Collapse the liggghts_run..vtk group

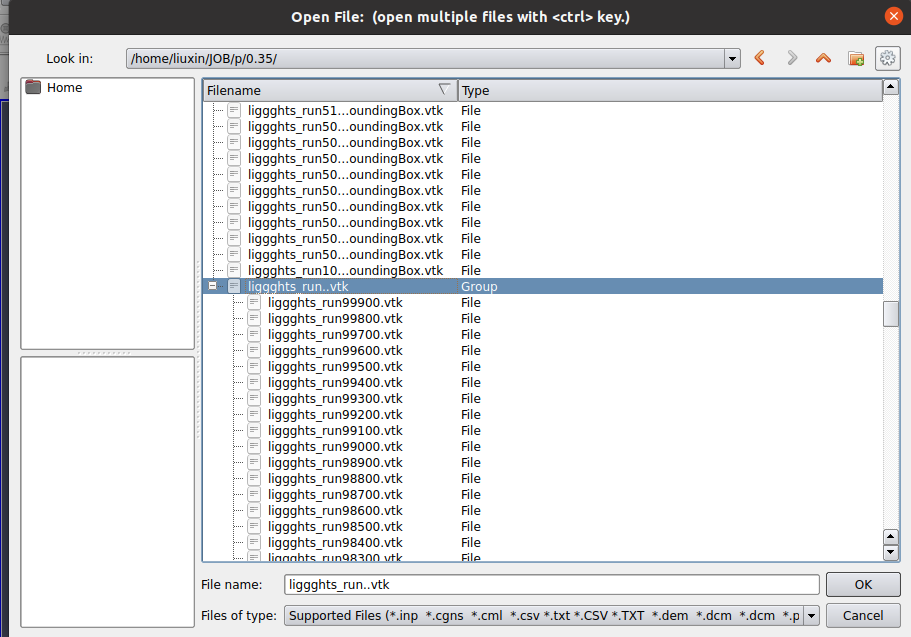pyautogui.click(x=213, y=286)
